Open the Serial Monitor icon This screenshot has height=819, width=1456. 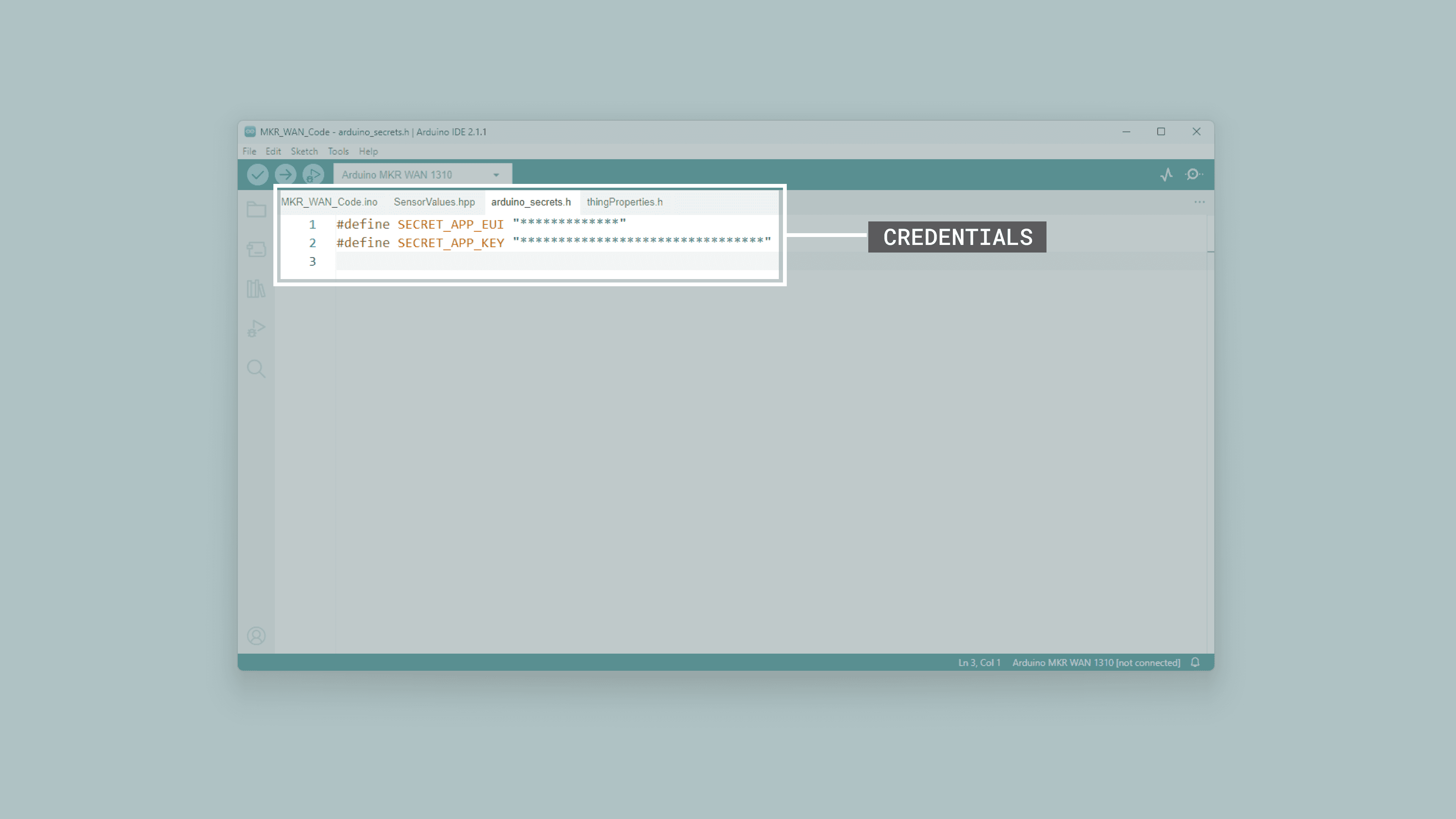click(1193, 175)
